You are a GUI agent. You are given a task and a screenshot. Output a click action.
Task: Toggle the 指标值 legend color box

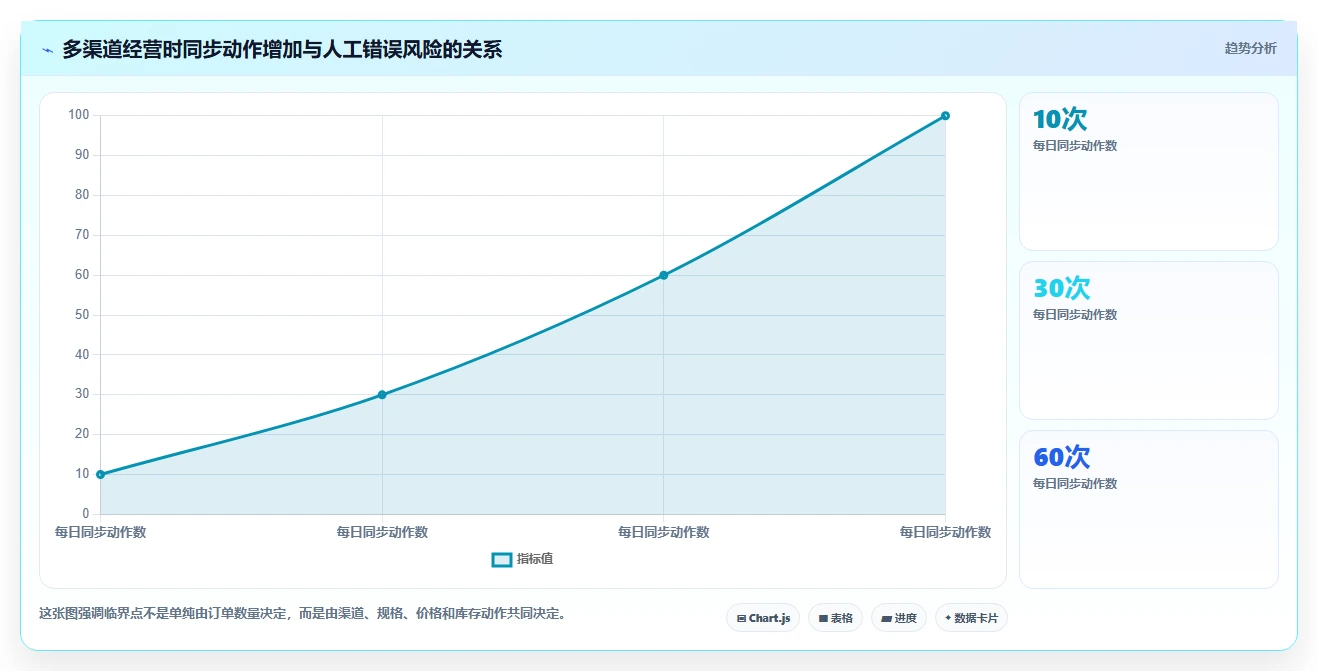click(x=502, y=560)
